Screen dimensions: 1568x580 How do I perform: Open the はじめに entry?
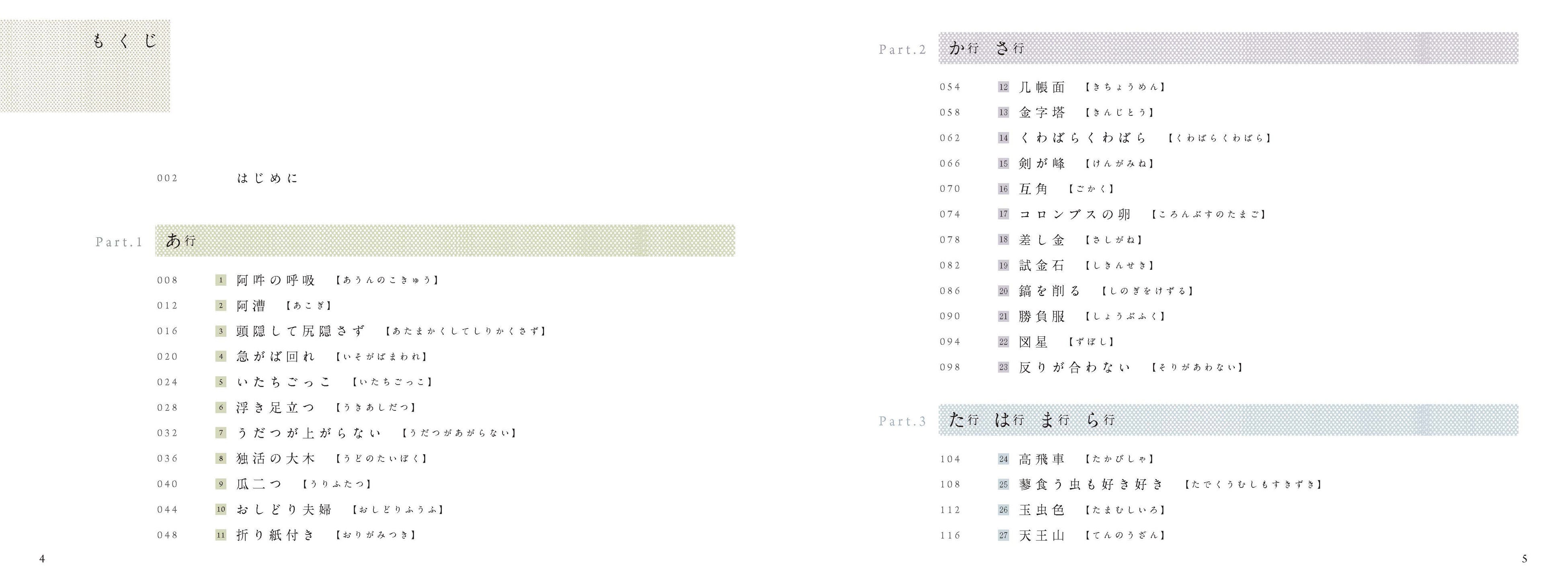(x=267, y=178)
